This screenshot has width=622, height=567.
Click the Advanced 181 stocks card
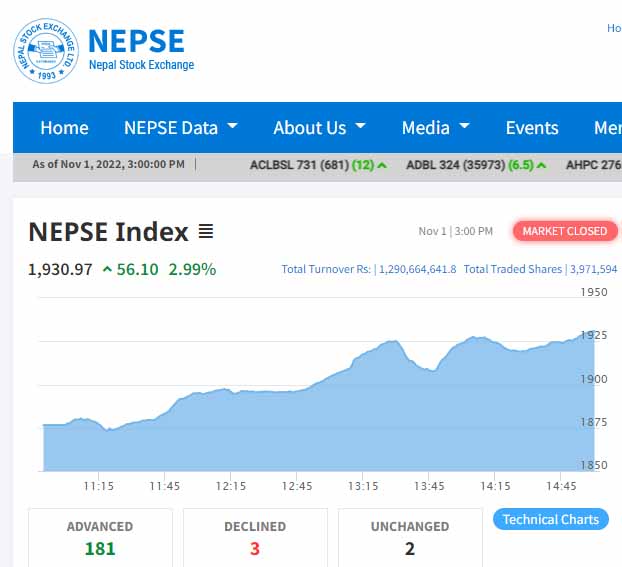pyautogui.click(x=100, y=537)
